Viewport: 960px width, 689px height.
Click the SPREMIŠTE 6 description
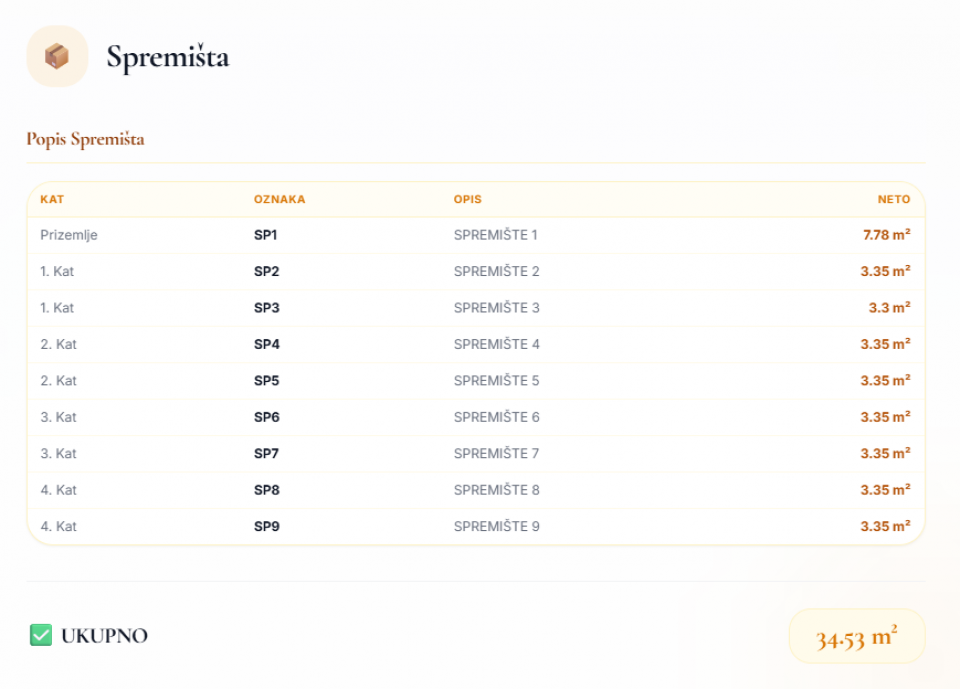point(497,417)
